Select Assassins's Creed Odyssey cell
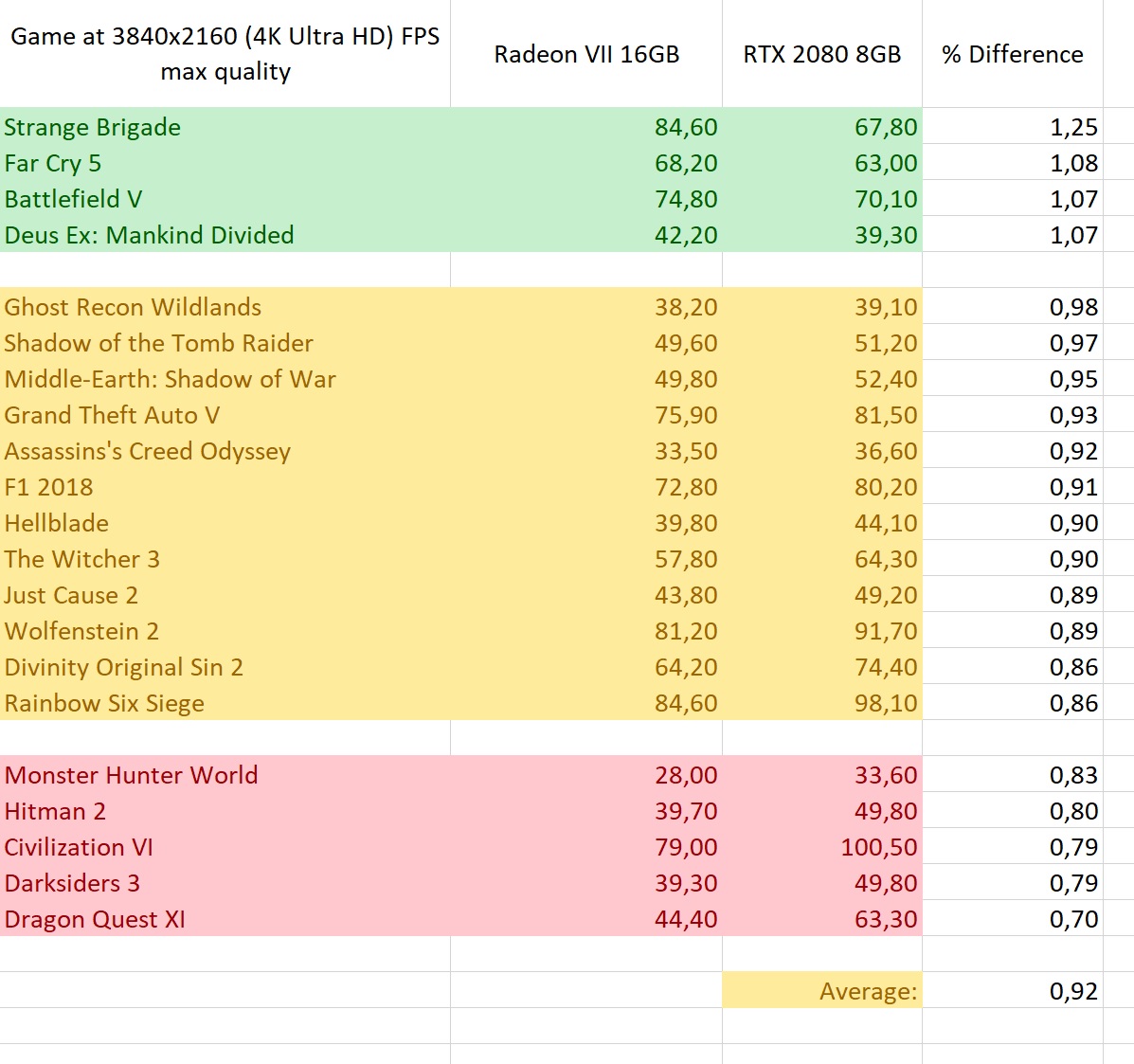The height and width of the screenshot is (1064, 1134). 225,451
